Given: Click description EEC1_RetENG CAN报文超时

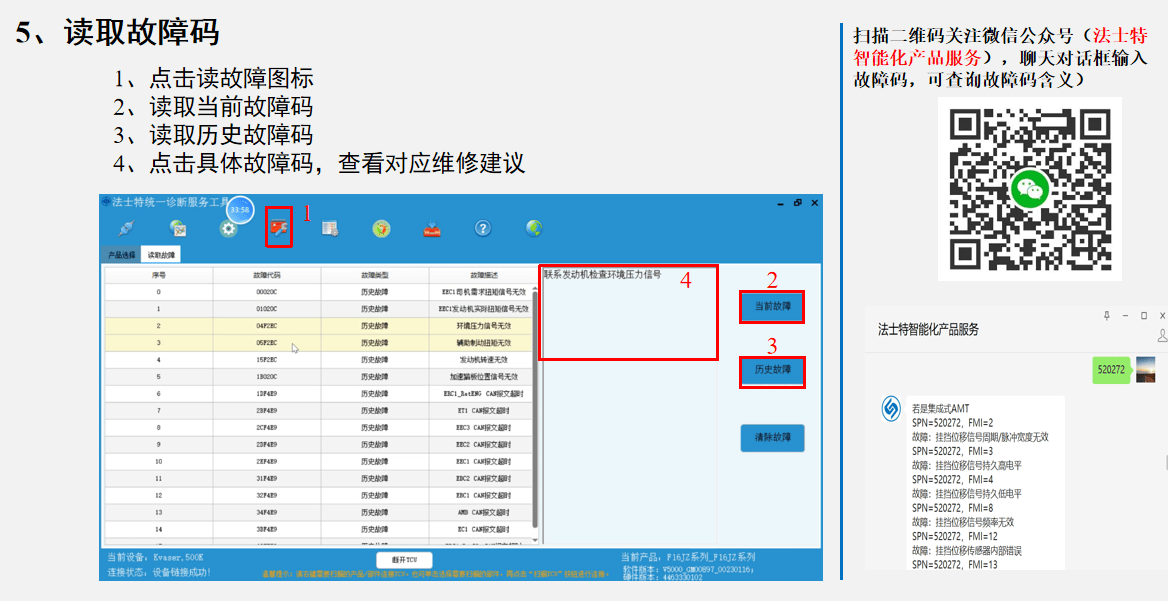Looking at the screenshot, I should (x=483, y=394).
